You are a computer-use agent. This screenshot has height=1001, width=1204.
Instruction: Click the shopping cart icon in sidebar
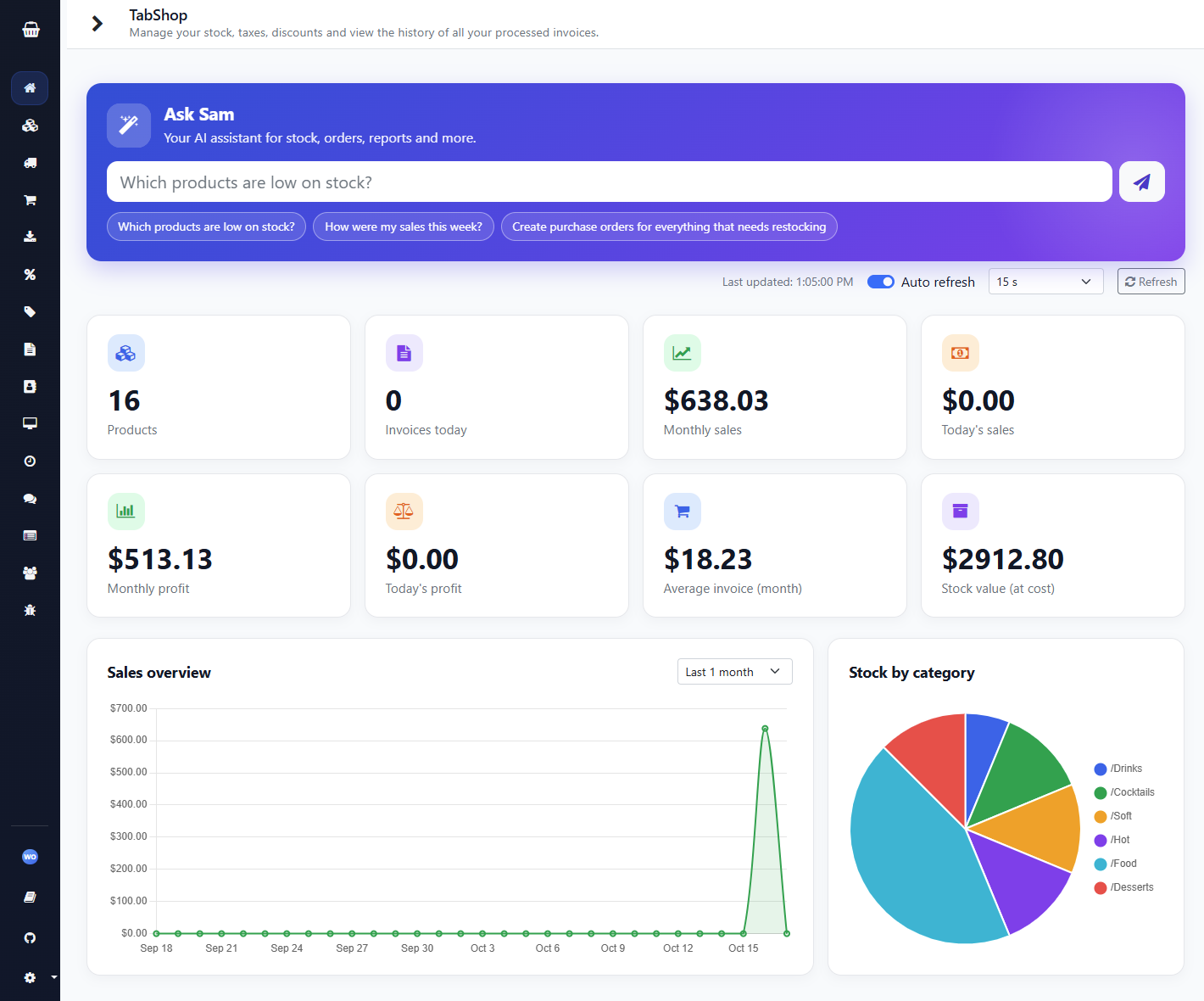pyautogui.click(x=30, y=200)
